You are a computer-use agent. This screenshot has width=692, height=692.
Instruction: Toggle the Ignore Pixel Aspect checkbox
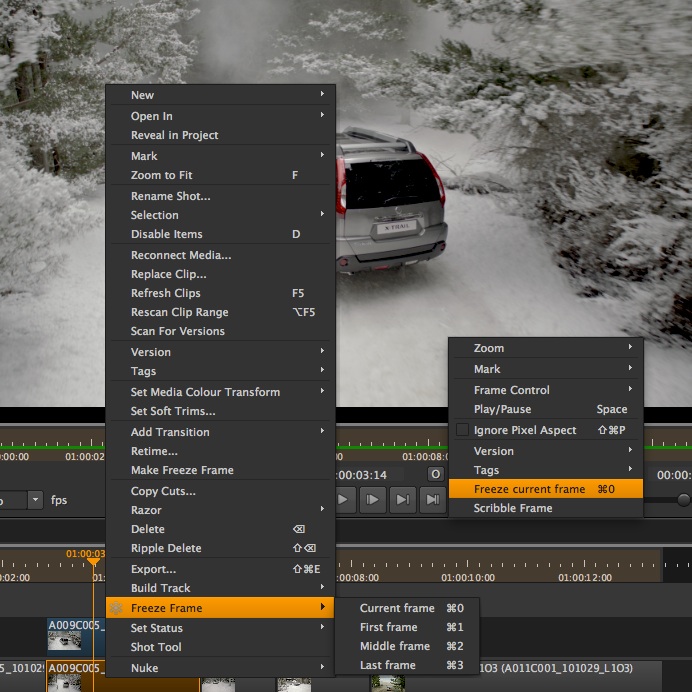[x=462, y=430]
